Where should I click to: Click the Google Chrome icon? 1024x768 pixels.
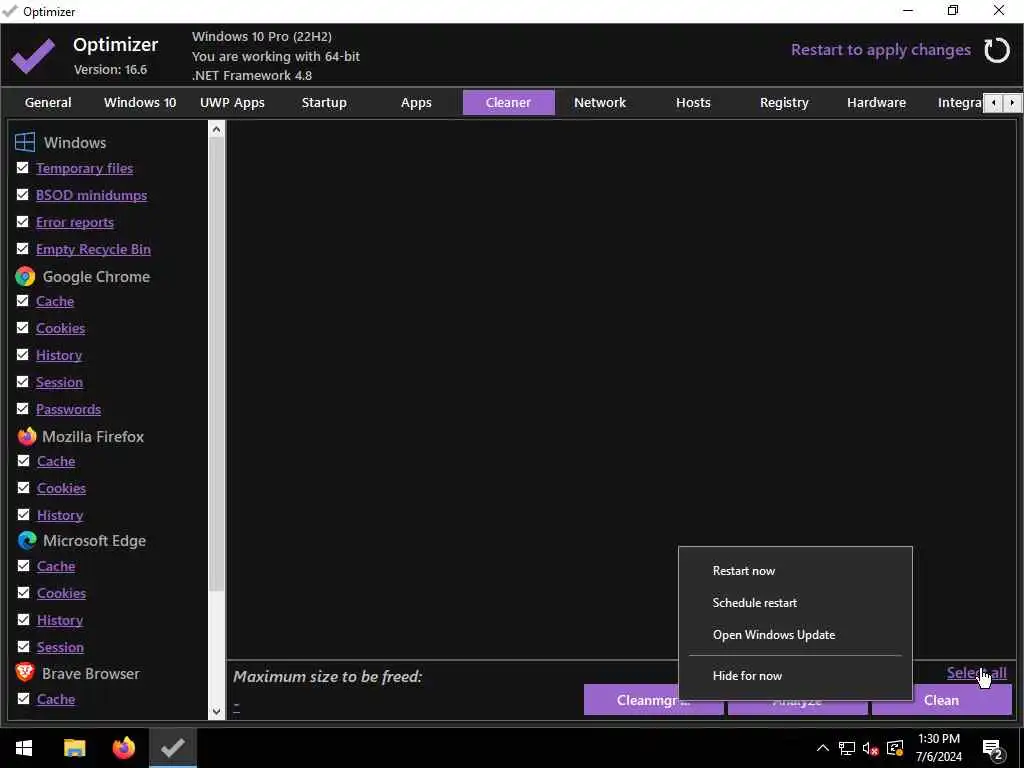pyautogui.click(x=25, y=276)
